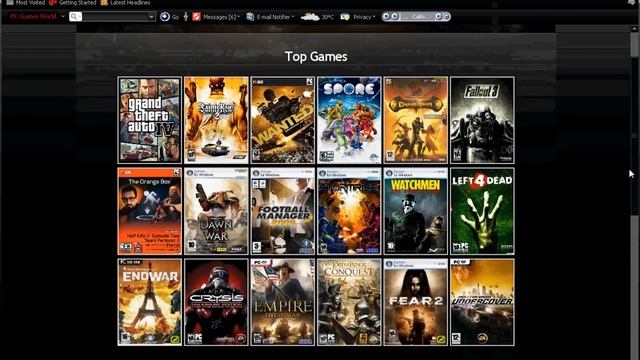Screen dimensions: 640x360
Task: Open the Need for Speed Undercover cover
Action: tap(482, 302)
